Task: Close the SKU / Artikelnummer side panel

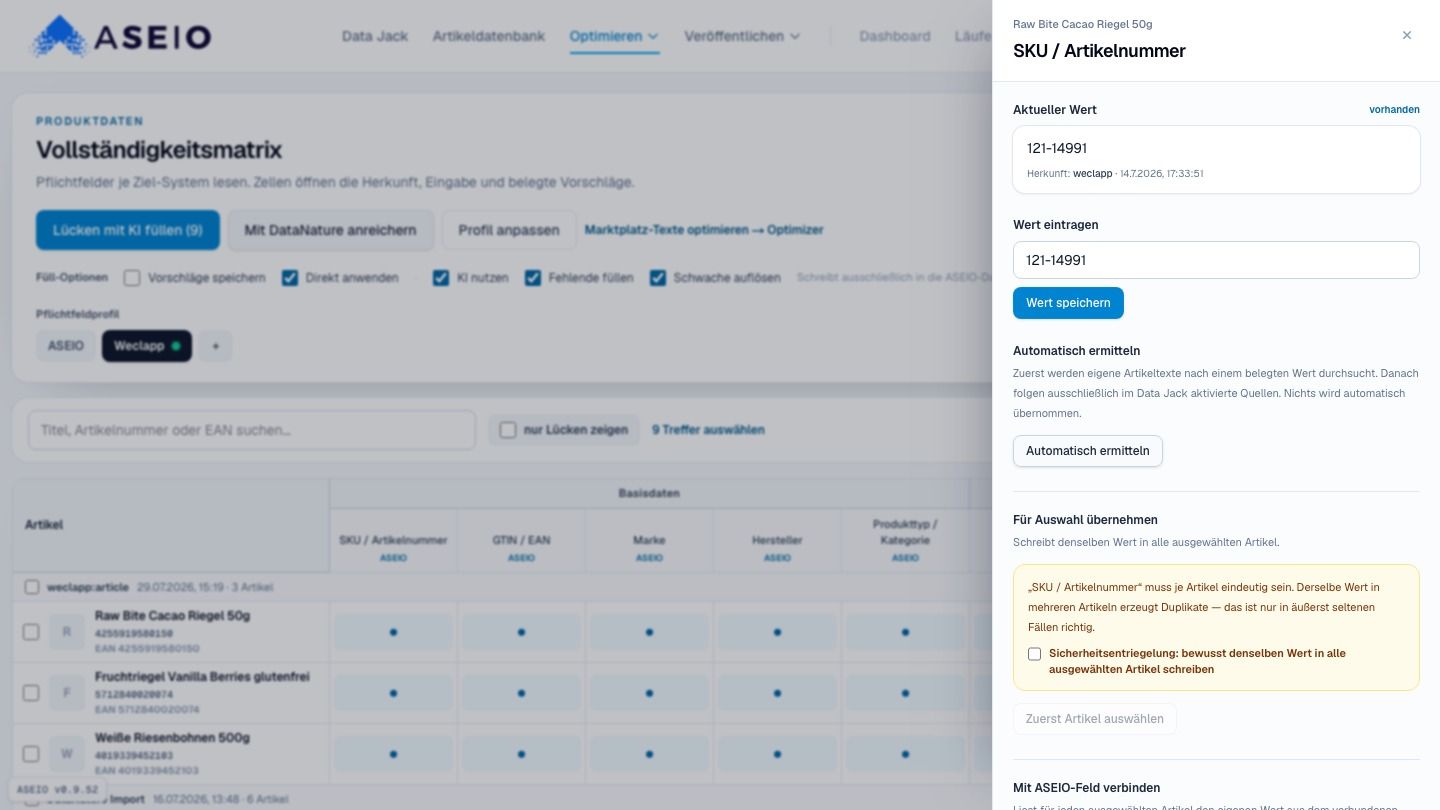Action: [x=1407, y=35]
